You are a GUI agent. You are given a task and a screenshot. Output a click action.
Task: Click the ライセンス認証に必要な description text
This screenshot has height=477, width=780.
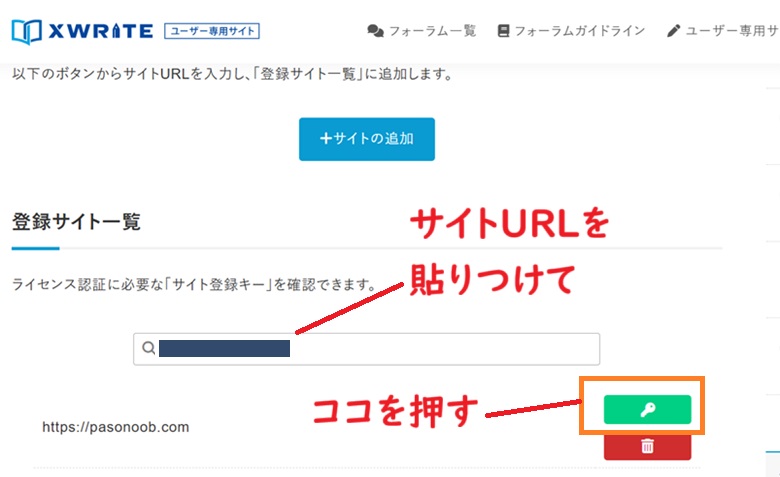click(195, 285)
